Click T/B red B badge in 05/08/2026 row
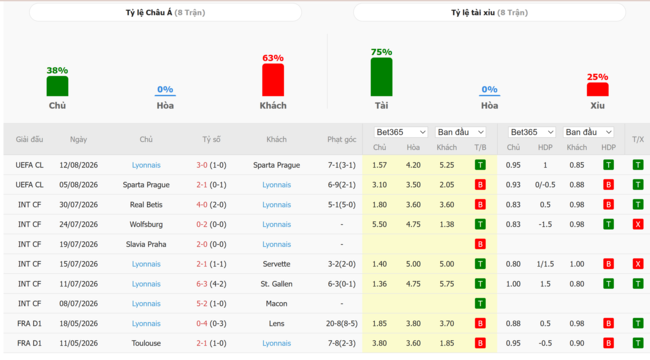The height and width of the screenshot is (360, 650). (x=480, y=185)
